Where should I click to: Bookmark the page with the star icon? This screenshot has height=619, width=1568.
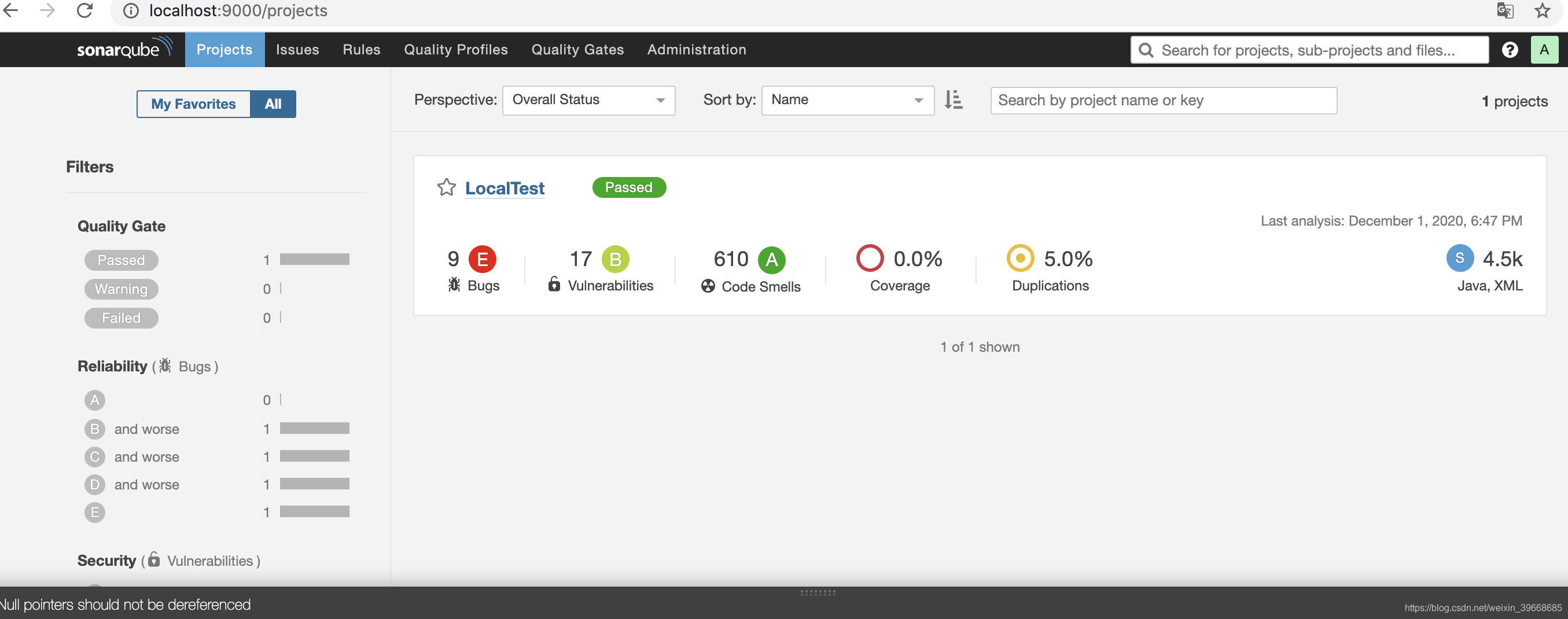click(1542, 11)
